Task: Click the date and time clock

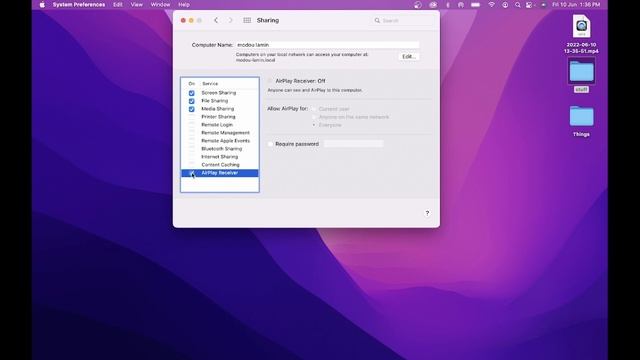Action: click(576, 5)
